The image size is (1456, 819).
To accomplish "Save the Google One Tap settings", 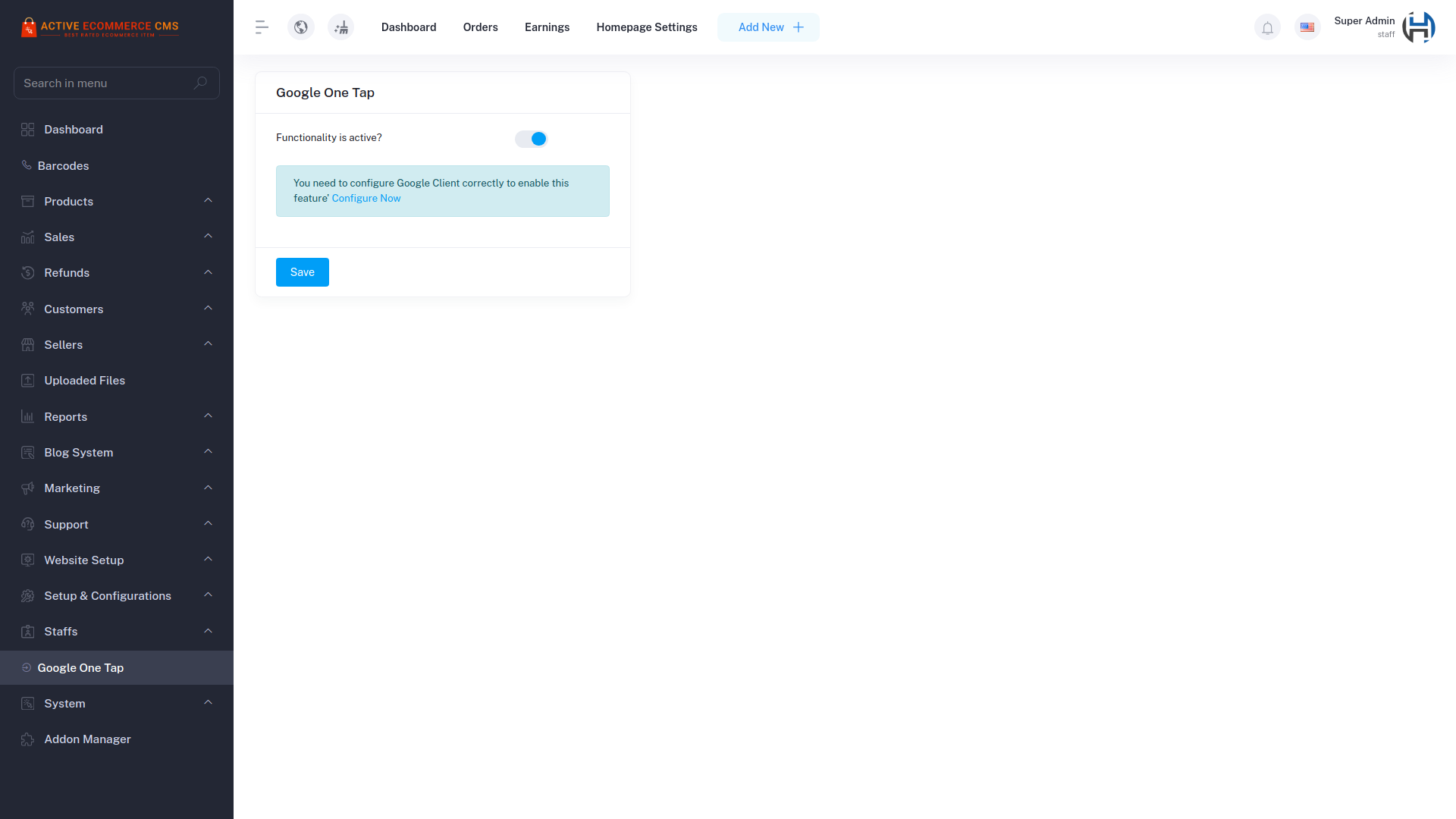I will coord(302,271).
